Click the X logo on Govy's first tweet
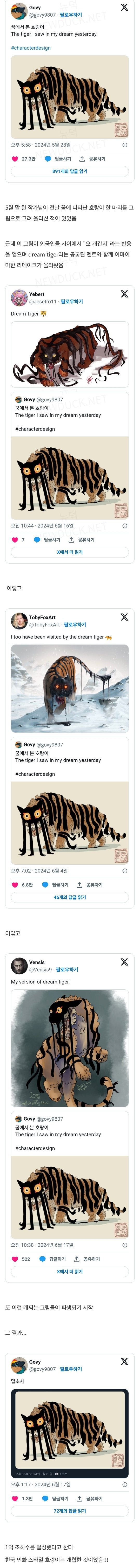This screenshot has width=140, height=1568. point(124,7)
